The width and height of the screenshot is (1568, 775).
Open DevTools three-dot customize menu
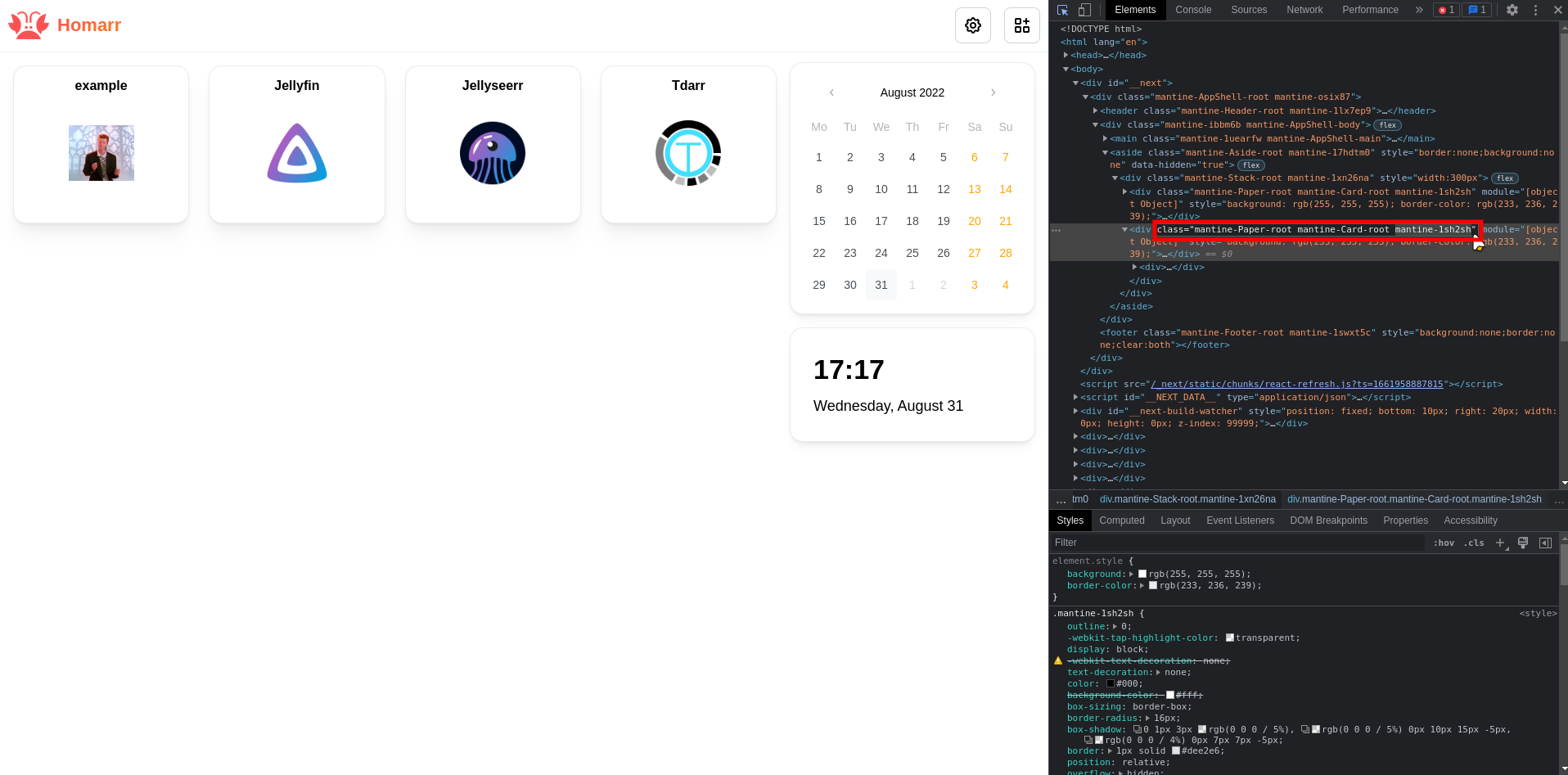pos(1535,10)
